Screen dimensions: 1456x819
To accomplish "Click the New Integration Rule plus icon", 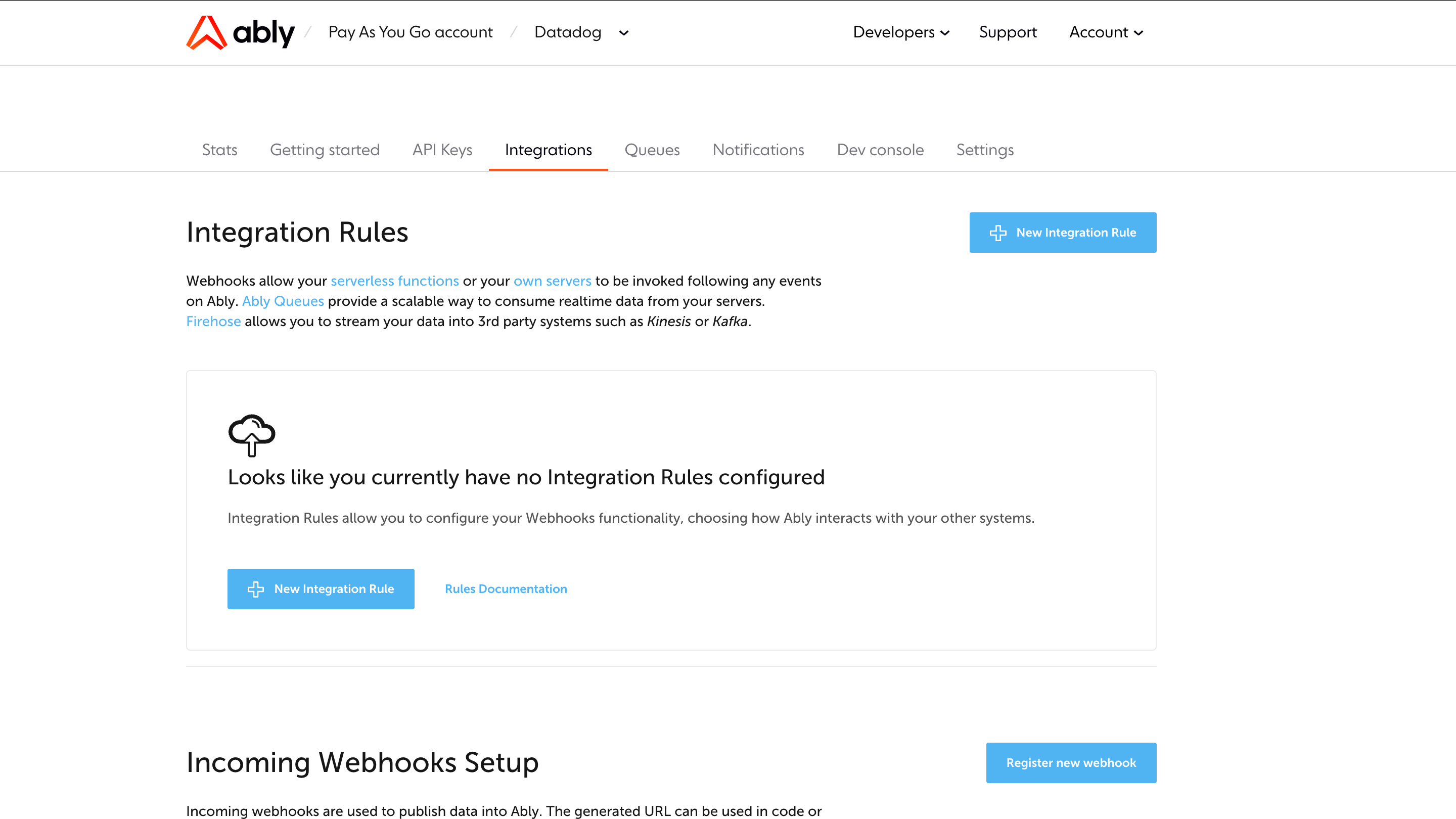I will point(997,232).
